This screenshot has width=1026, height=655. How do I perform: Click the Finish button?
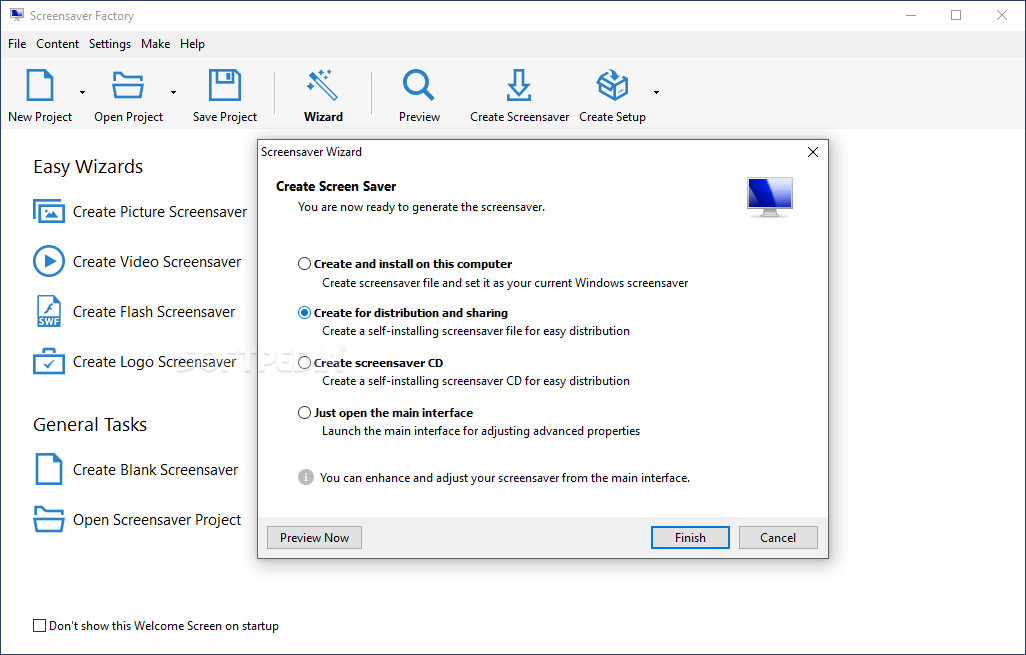point(690,537)
